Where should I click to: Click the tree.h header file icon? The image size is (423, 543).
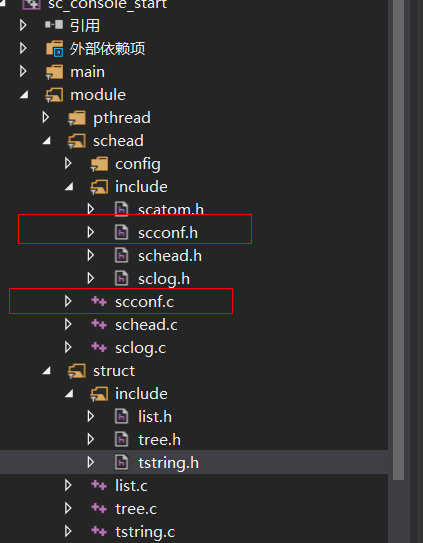(121, 439)
